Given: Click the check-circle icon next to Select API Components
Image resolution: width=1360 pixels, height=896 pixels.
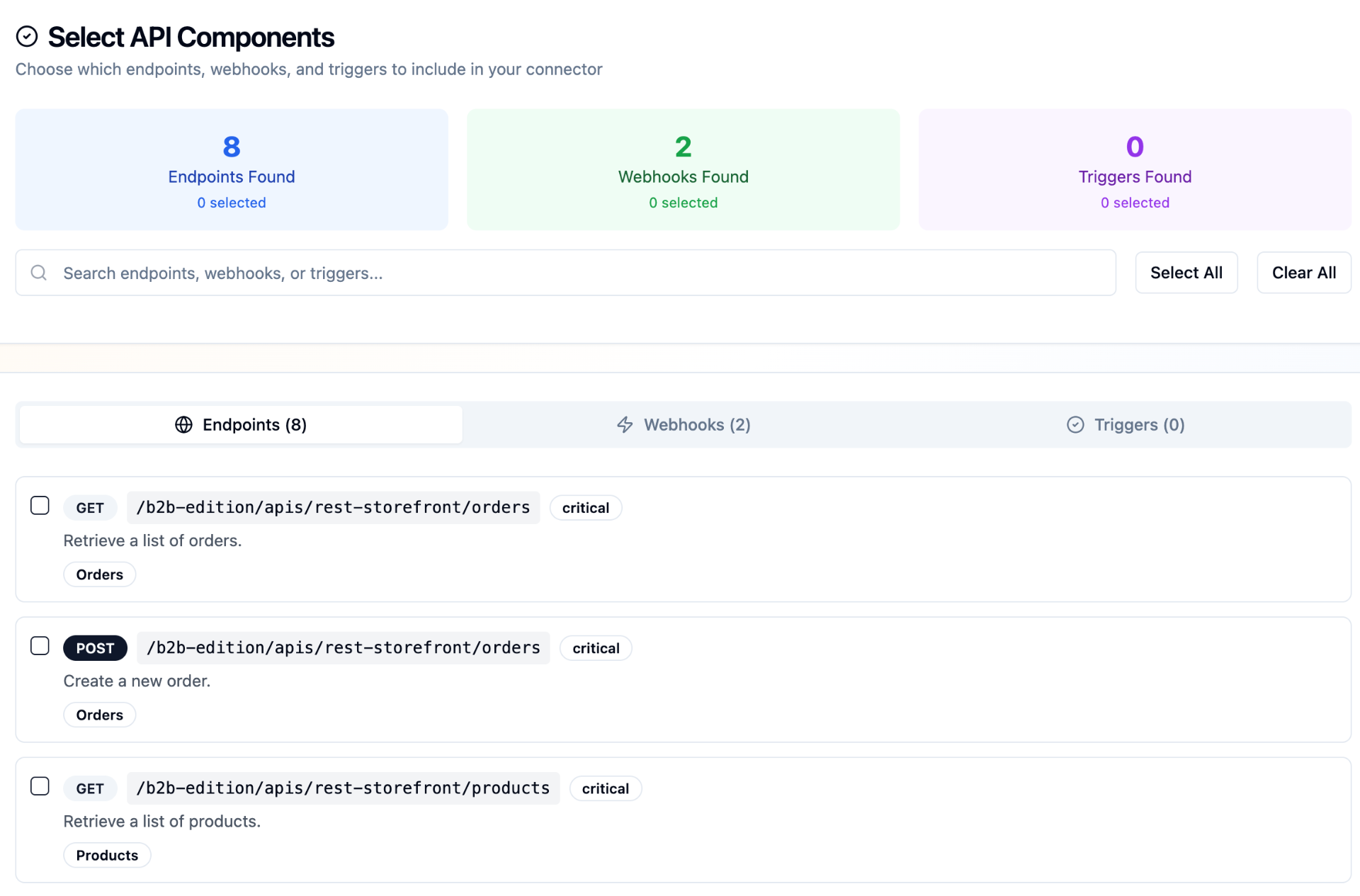Looking at the screenshot, I should point(27,36).
